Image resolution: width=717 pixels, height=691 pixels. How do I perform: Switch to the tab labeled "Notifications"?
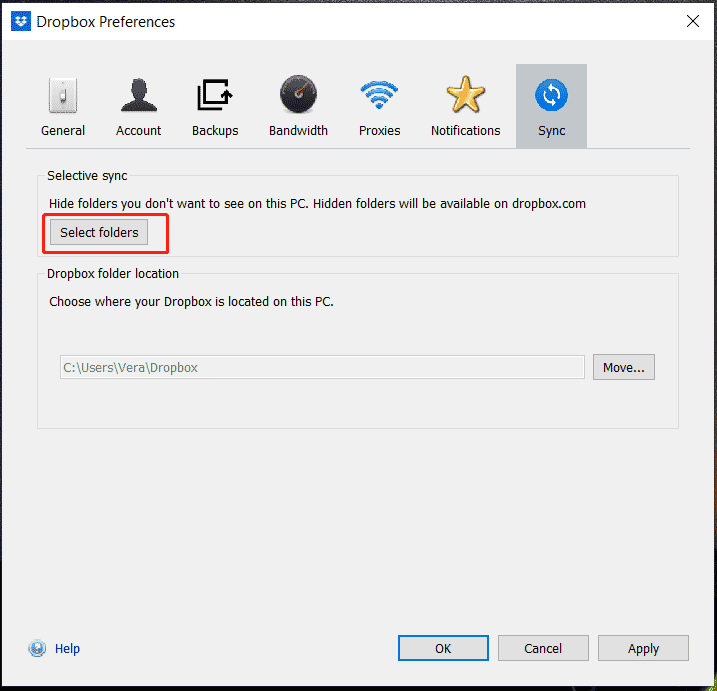pos(465,131)
